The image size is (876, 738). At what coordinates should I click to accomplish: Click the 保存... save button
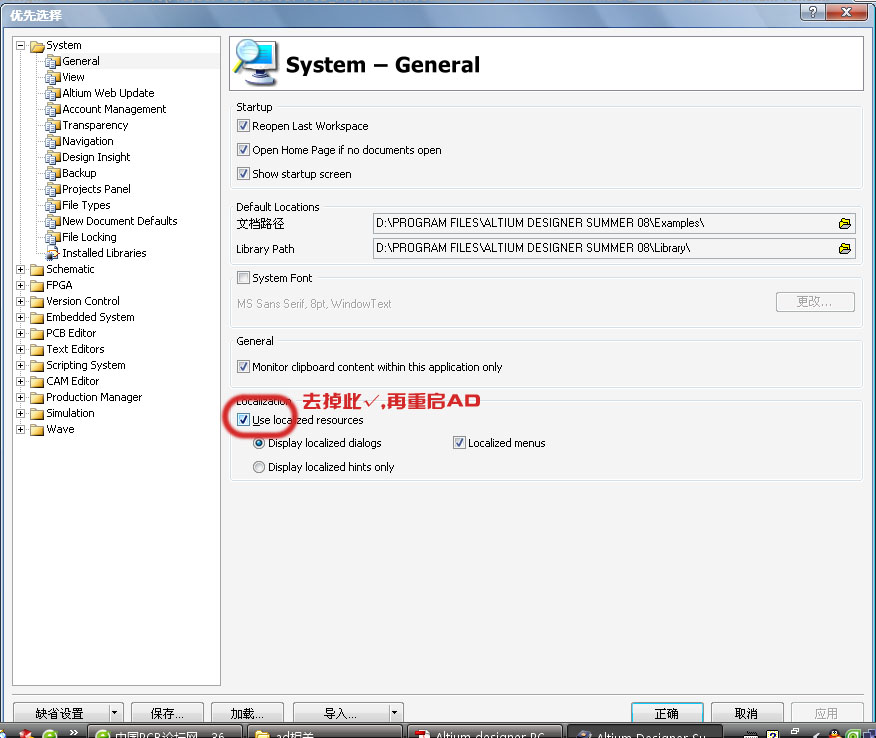pos(167,713)
